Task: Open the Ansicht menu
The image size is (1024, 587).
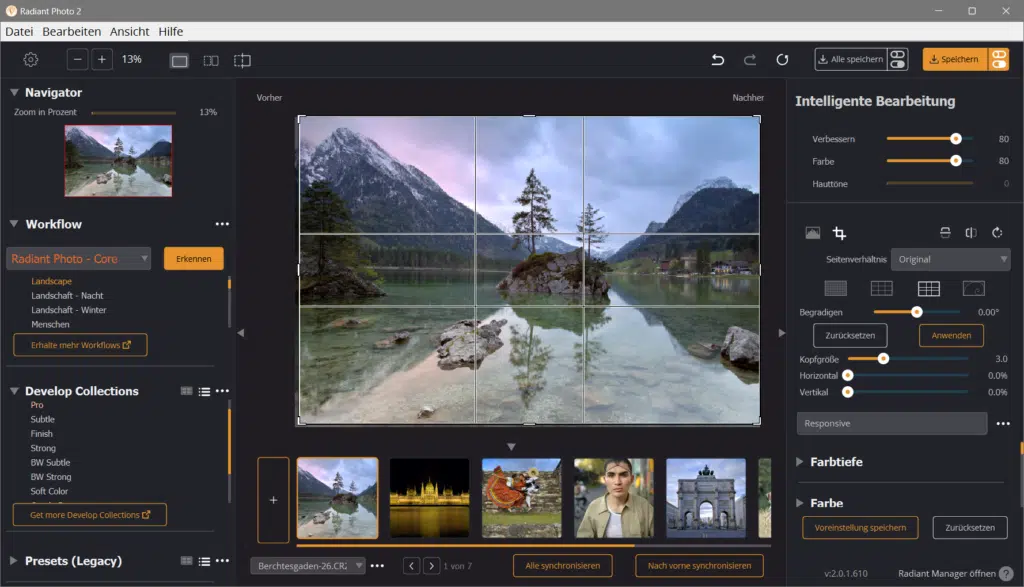Action: coord(130,32)
